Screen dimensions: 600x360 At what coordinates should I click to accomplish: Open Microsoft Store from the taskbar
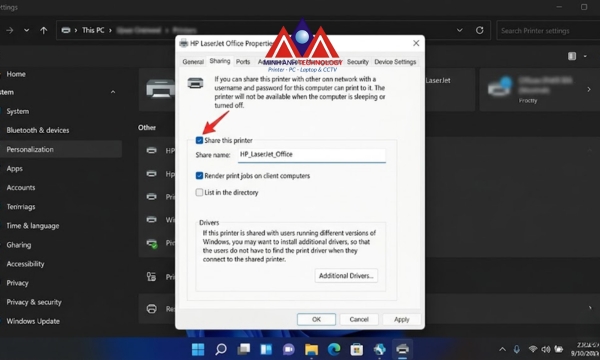coord(357,349)
